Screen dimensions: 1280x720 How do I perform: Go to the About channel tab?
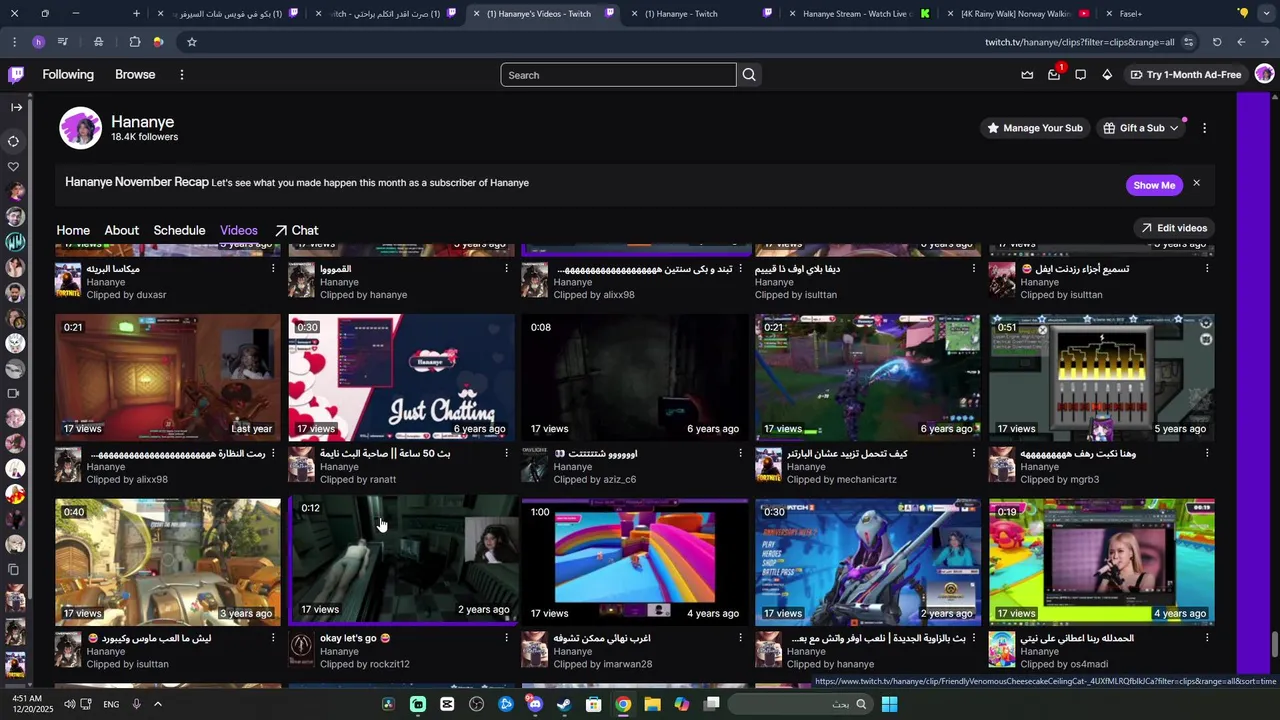[x=122, y=230]
